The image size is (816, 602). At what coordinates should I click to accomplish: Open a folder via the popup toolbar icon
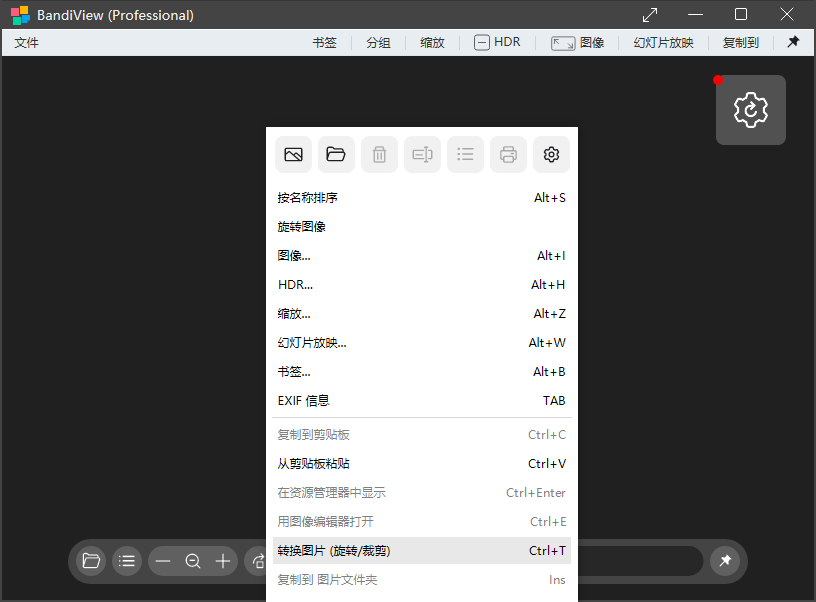point(336,154)
